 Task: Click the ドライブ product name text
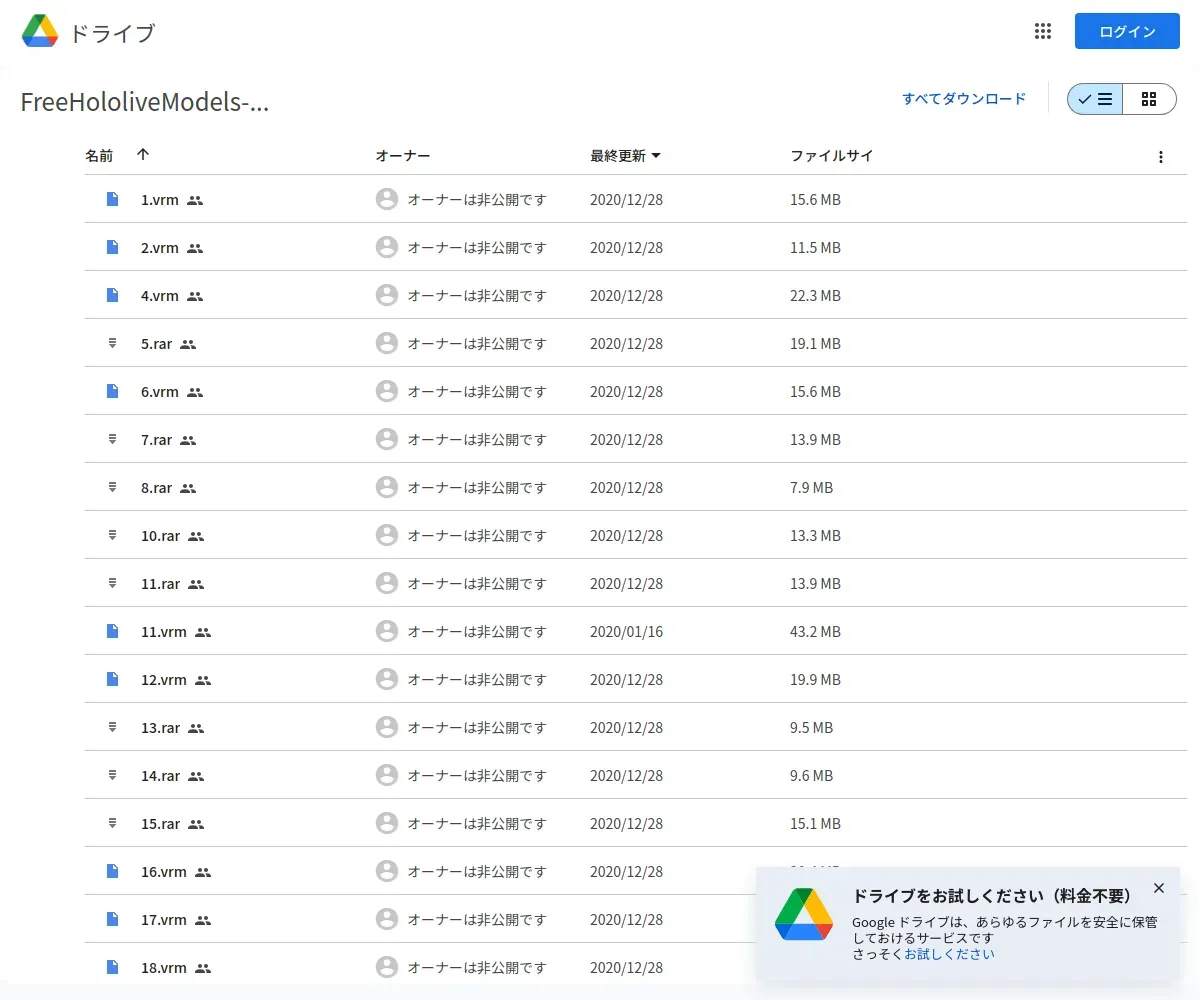(112, 33)
